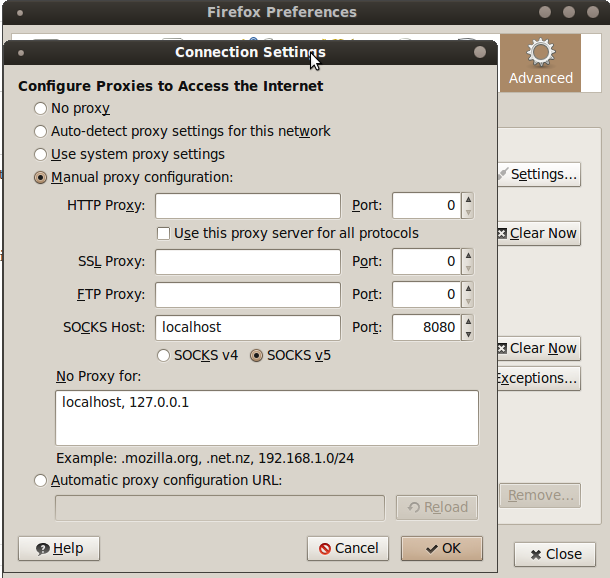
Task: Click the Example: .mozilla.org hint text
Action: (205, 458)
